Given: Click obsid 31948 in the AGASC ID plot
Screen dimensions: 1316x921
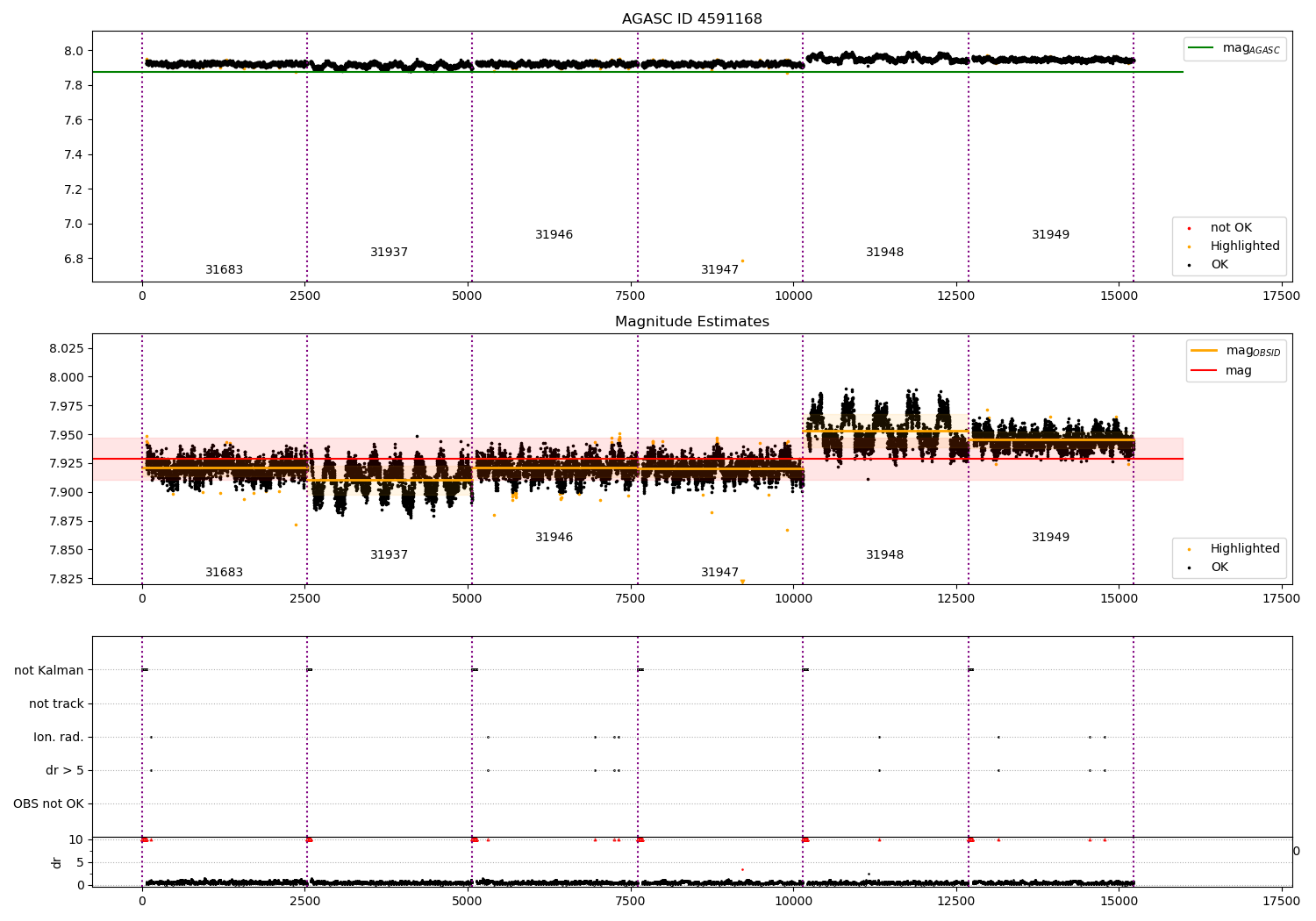Looking at the screenshot, I should pos(885,253).
